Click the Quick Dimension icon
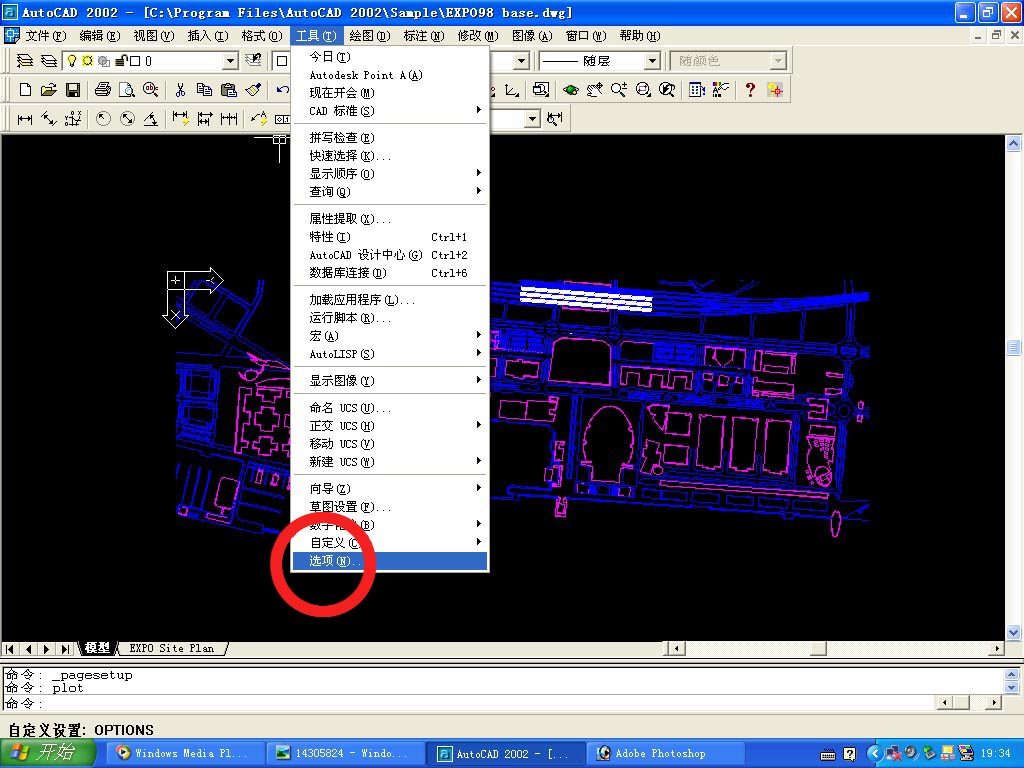1024x768 pixels. 180,119
